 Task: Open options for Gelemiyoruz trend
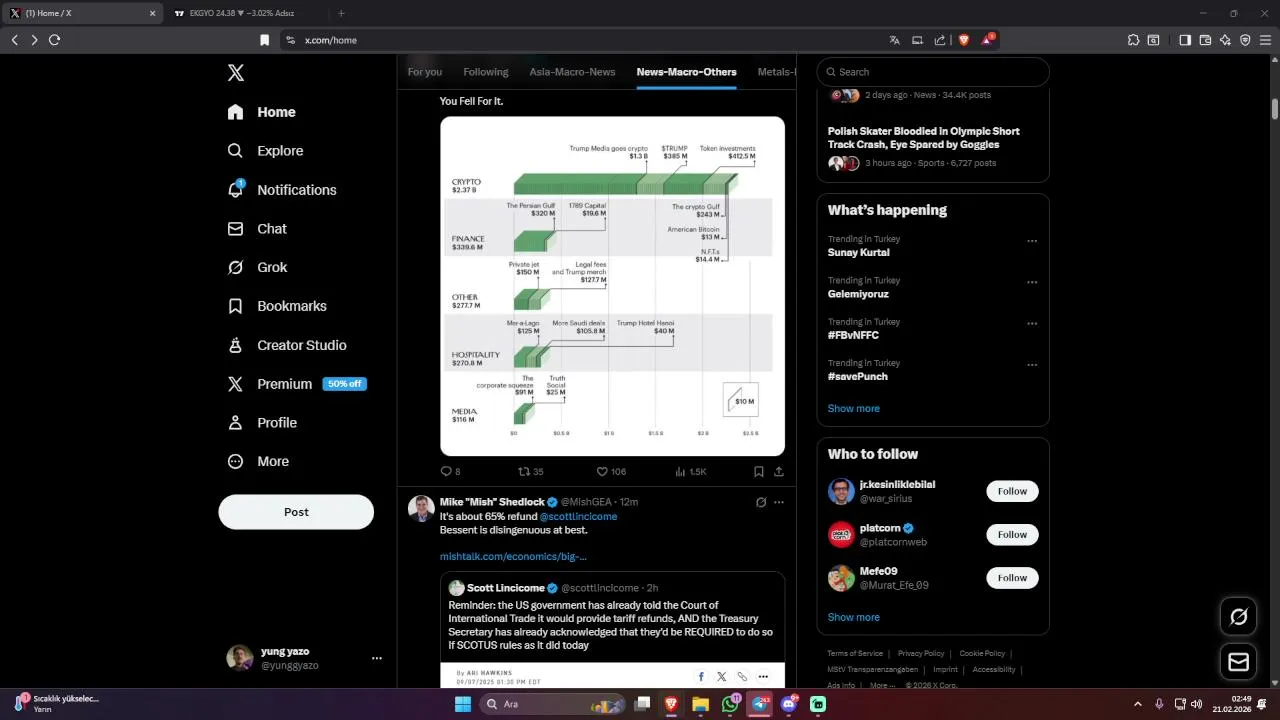1032,282
